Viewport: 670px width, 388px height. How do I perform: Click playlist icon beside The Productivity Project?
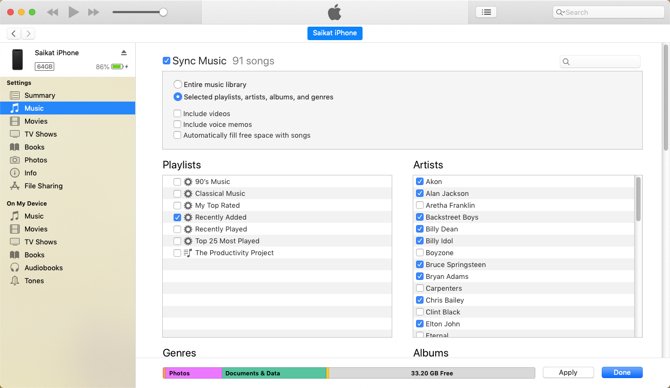[x=188, y=253]
